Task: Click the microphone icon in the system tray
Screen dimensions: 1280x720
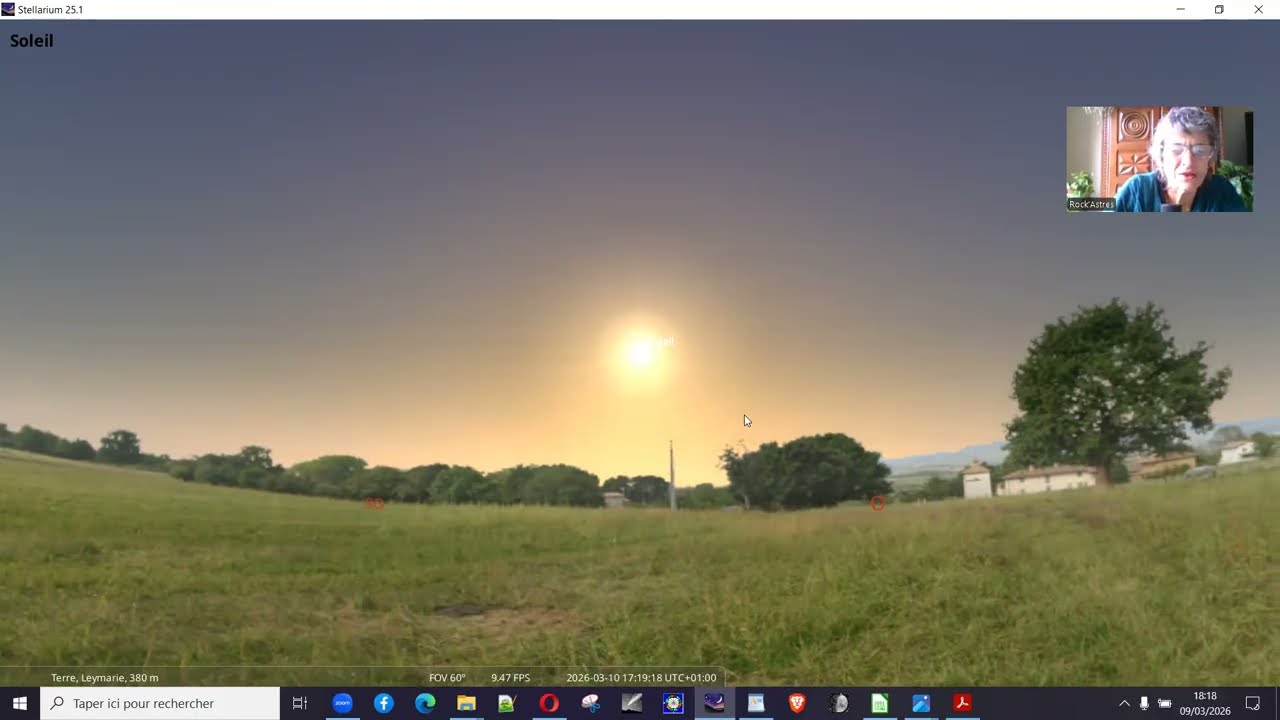Action: pyautogui.click(x=1144, y=703)
